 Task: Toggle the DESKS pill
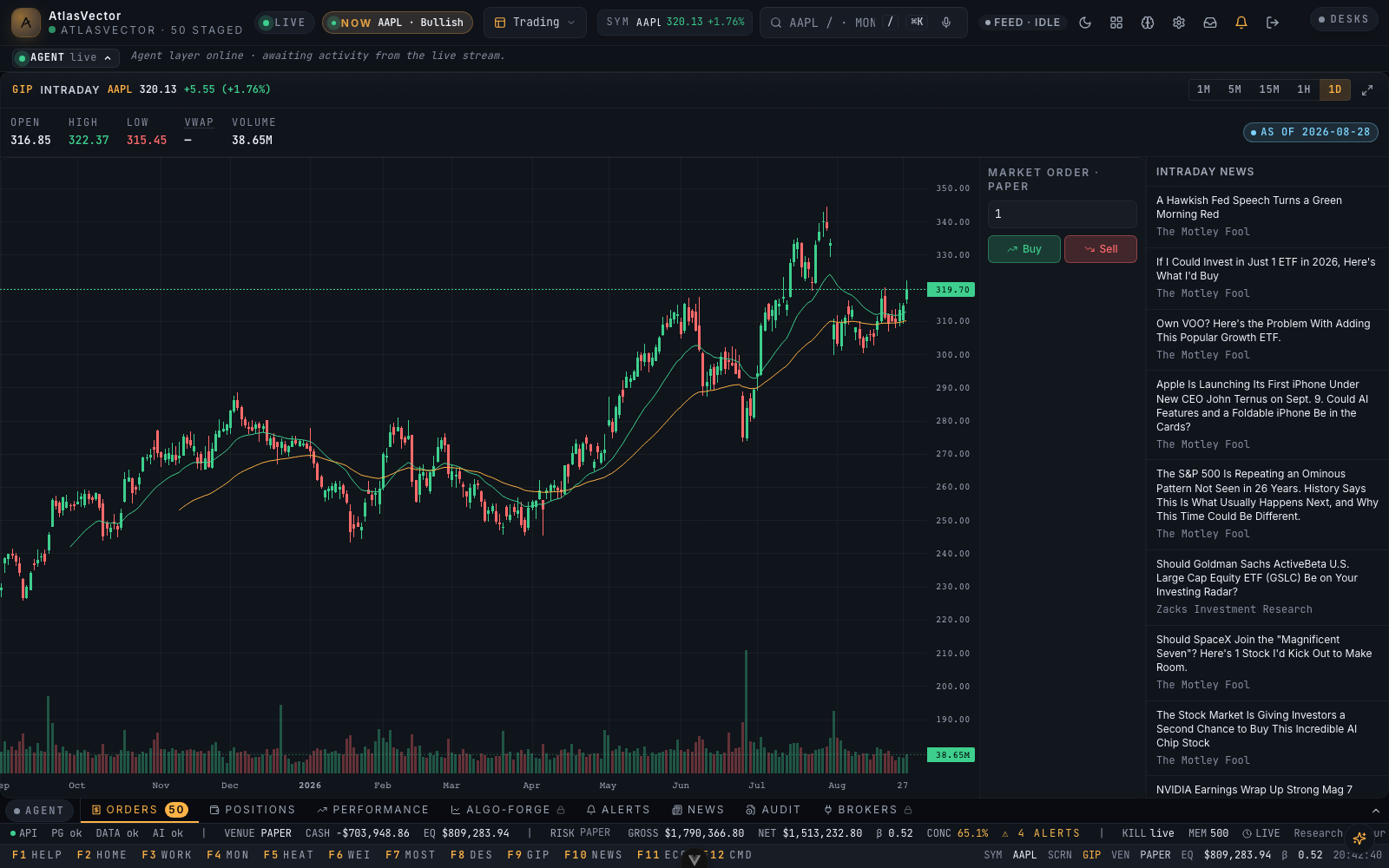pyautogui.click(x=1343, y=19)
